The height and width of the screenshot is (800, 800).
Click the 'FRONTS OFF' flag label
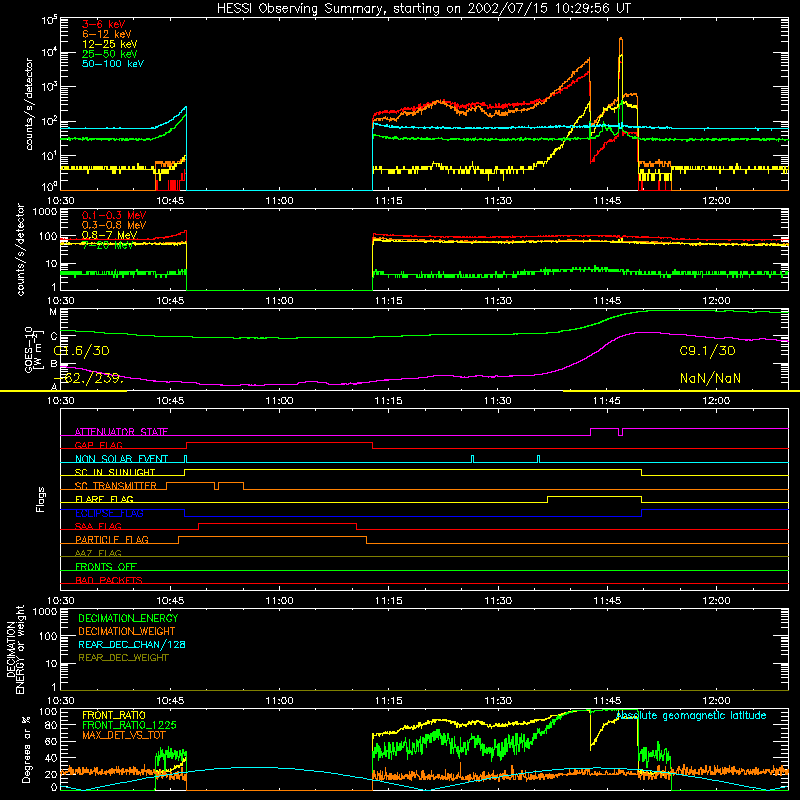coord(106,567)
